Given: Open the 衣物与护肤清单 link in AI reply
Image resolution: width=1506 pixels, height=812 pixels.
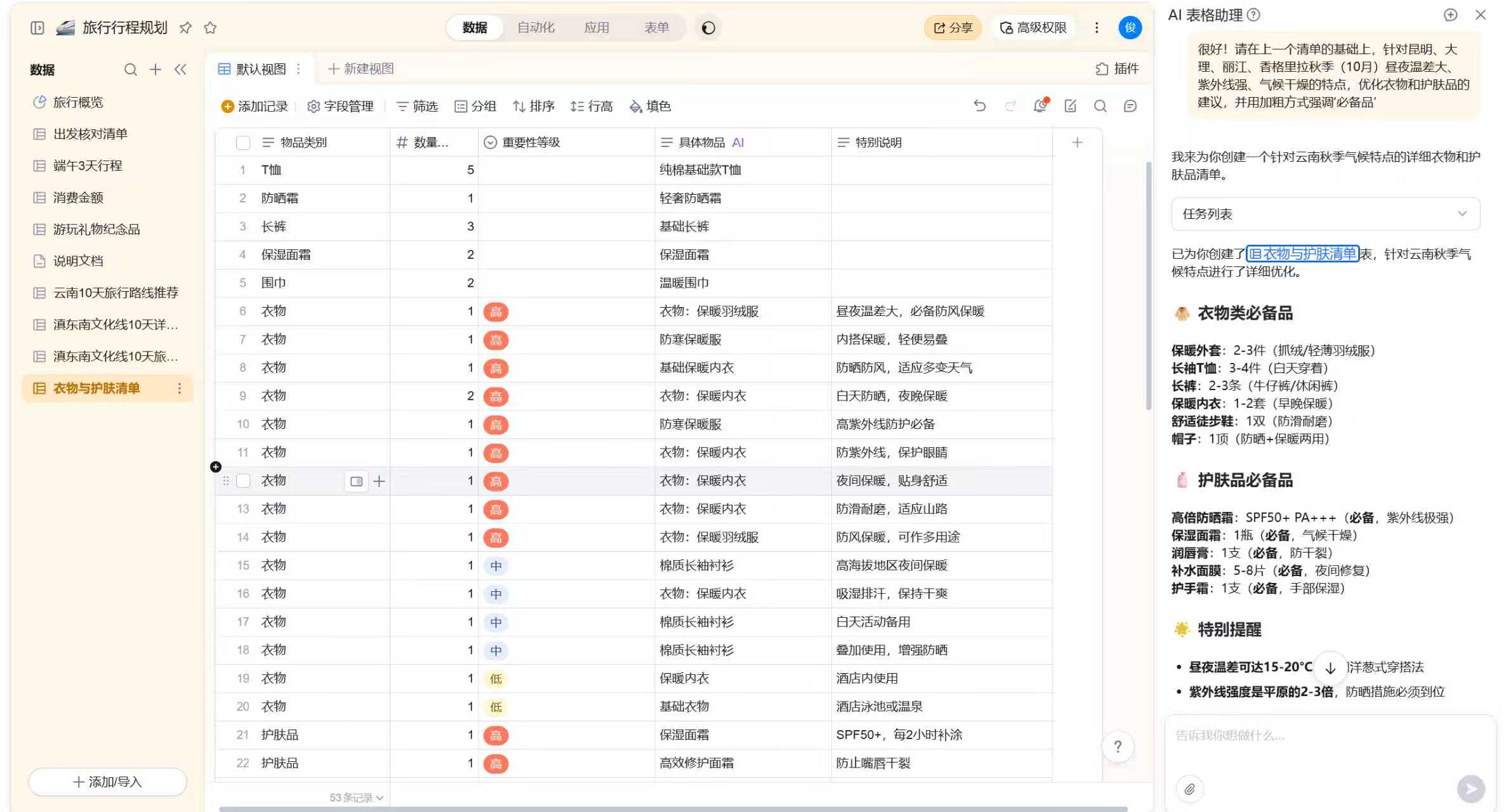Looking at the screenshot, I should (1301, 254).
